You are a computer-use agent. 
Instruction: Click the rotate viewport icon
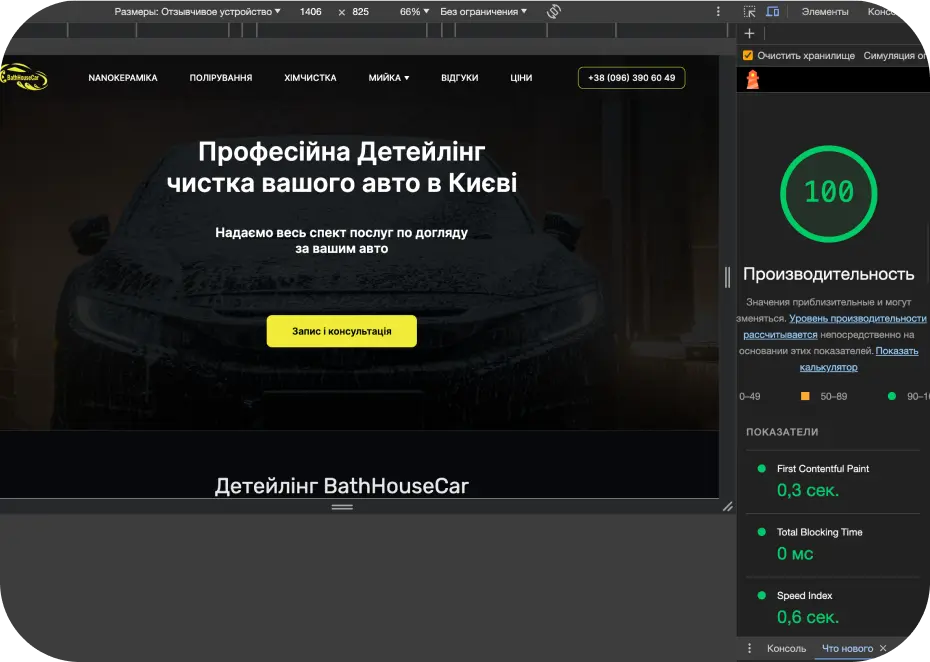pyautogui.click(x=553, y=11)
